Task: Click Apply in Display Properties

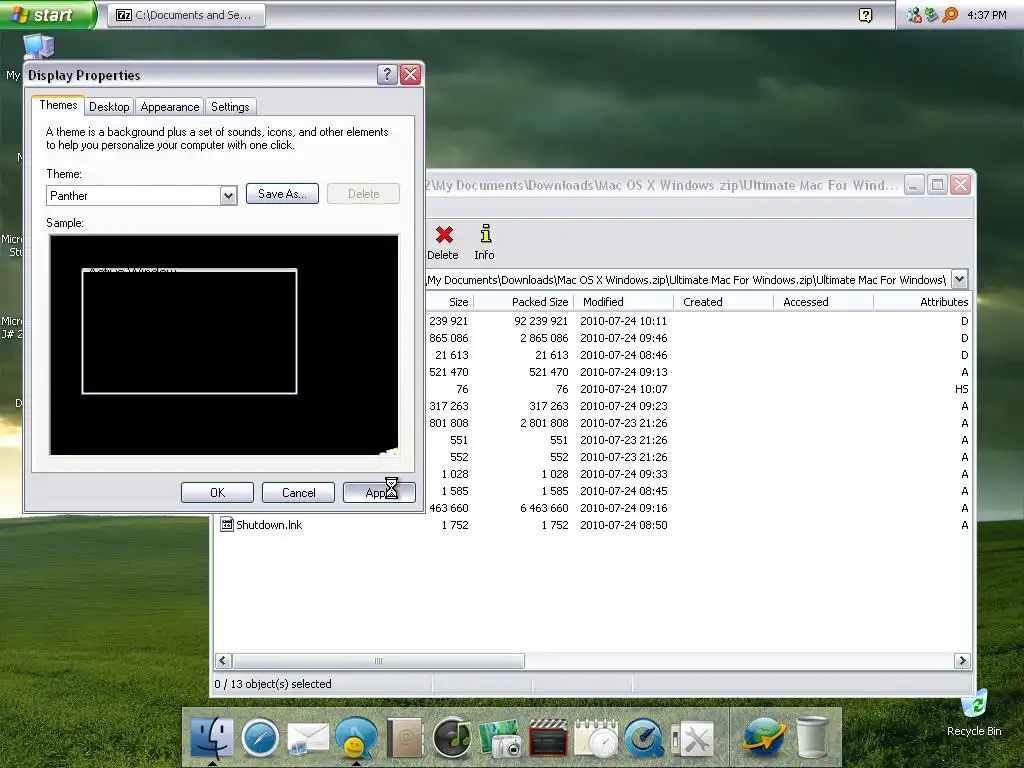Action: coord(379,492)
